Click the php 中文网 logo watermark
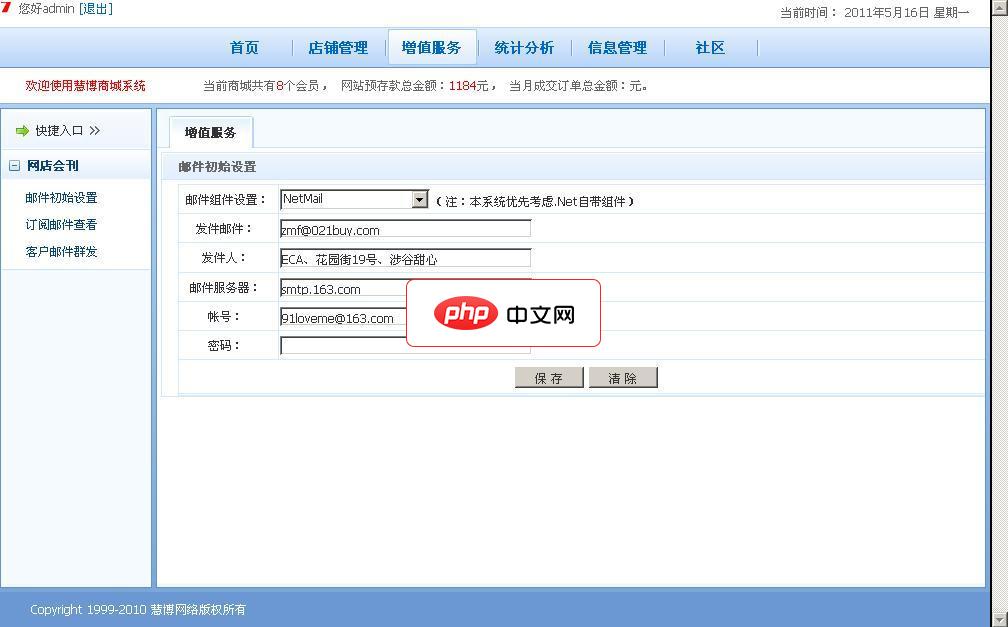The image size is (1008, 627). pyautogui.click(x=503, y=313)
